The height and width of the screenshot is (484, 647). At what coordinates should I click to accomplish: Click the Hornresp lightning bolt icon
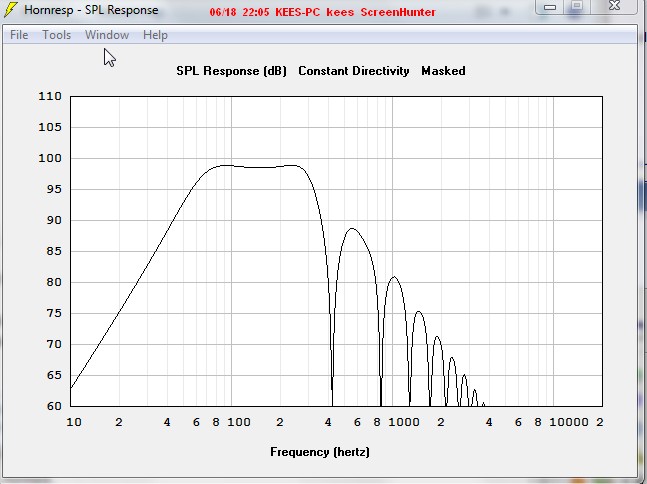point(10,9)
